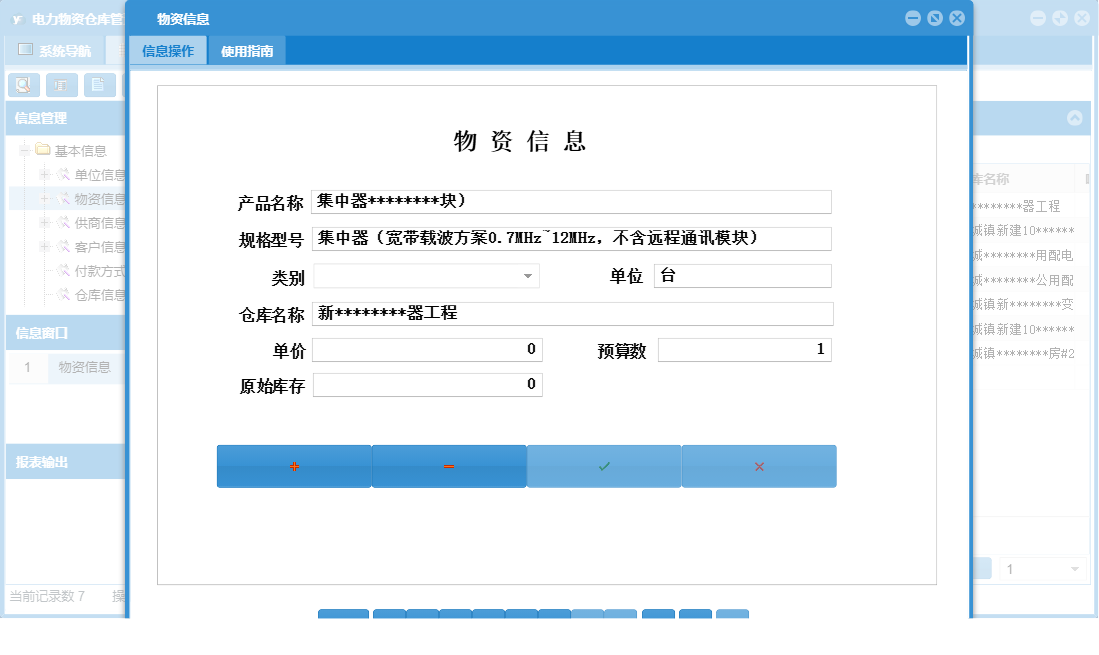Click the 基本信息 folder icon
Image resolution: width=1099 pixels, height=655 pixels.
(42, 150)
